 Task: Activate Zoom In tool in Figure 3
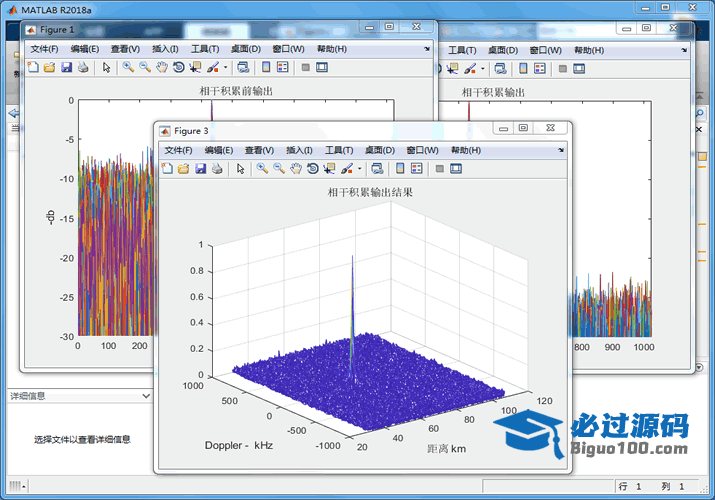tap(262, 169)
